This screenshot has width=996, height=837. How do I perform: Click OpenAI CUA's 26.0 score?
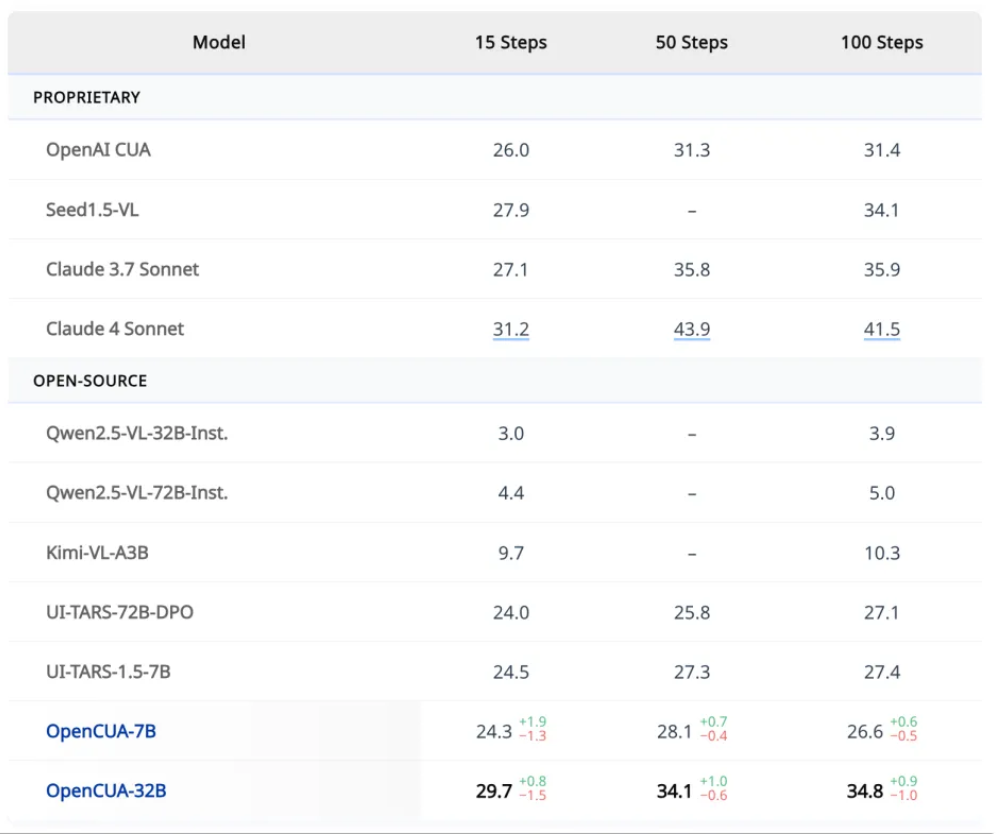coord(511,150)
